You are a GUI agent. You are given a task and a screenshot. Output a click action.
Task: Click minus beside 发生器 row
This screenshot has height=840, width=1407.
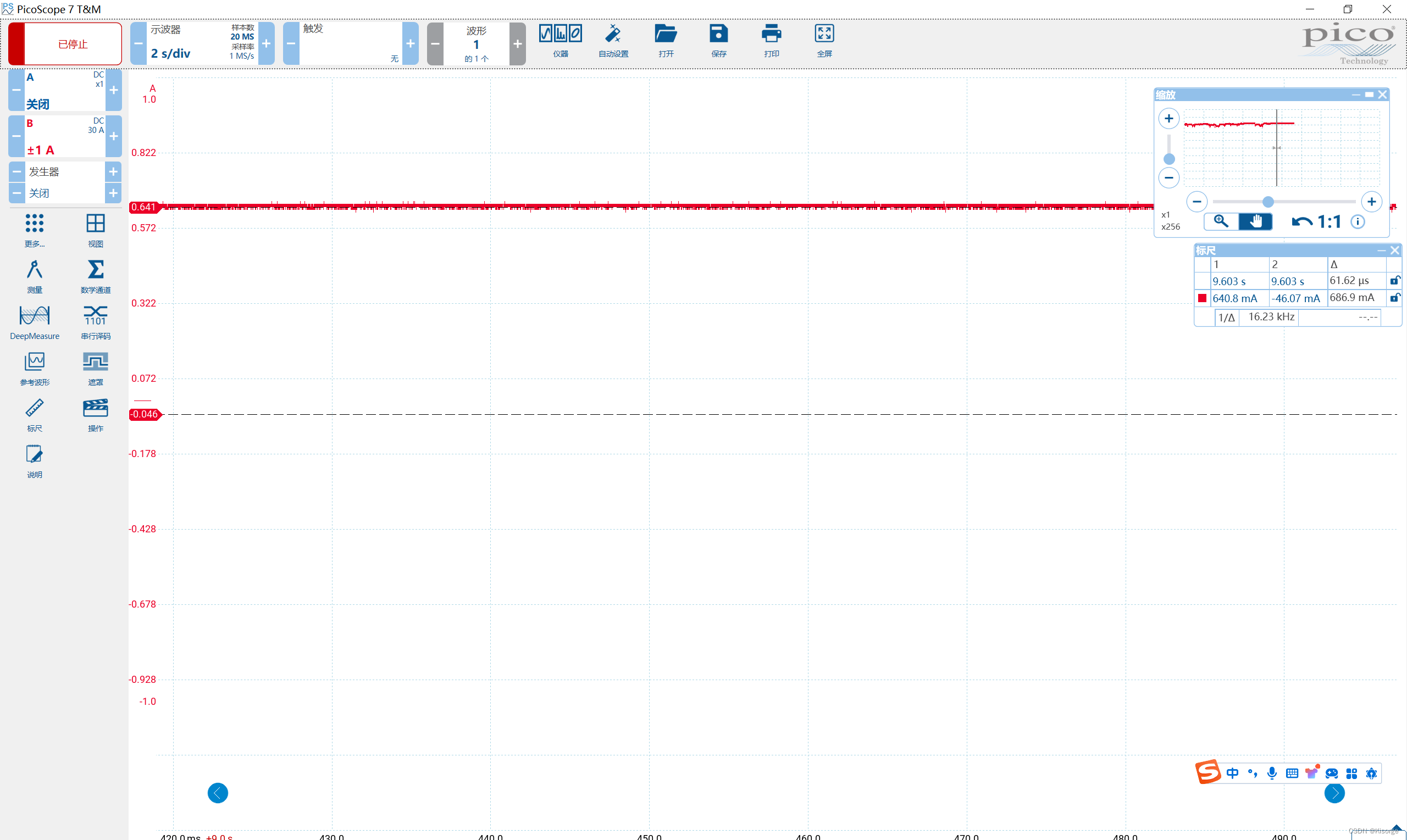tap(17, 171)
